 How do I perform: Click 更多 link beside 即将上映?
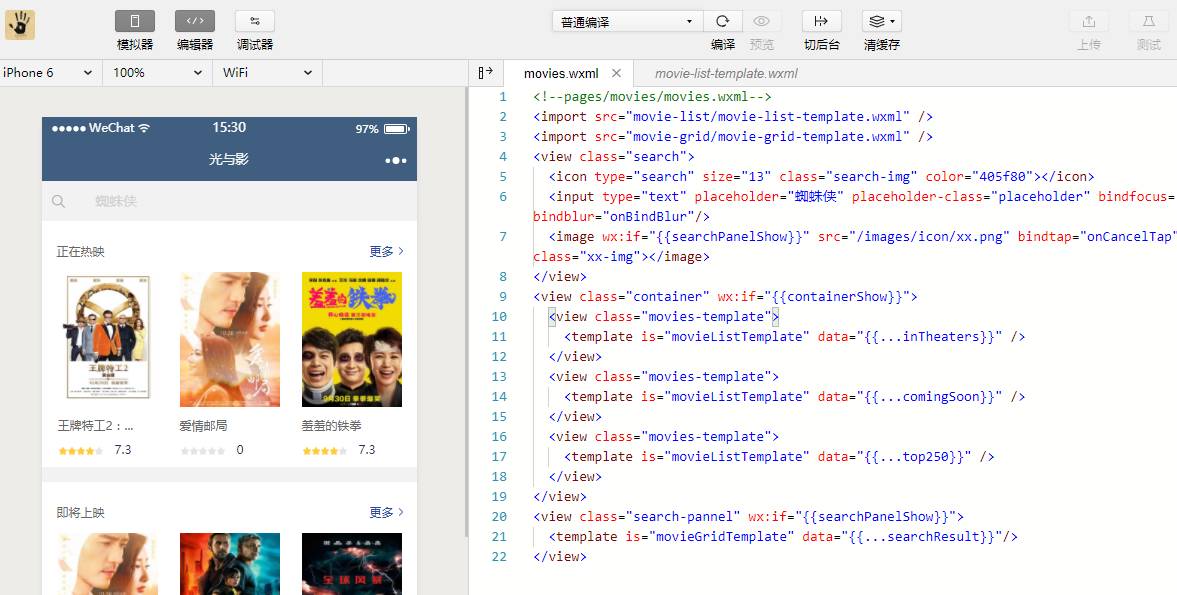(387, 512)
